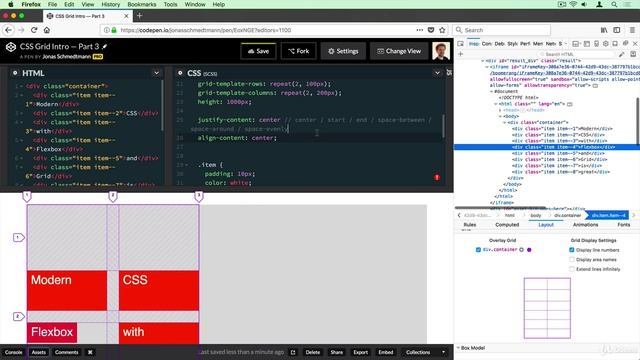Expand CSS editor dropdown chevron
The image size is (640, 360).
[437, 73]
